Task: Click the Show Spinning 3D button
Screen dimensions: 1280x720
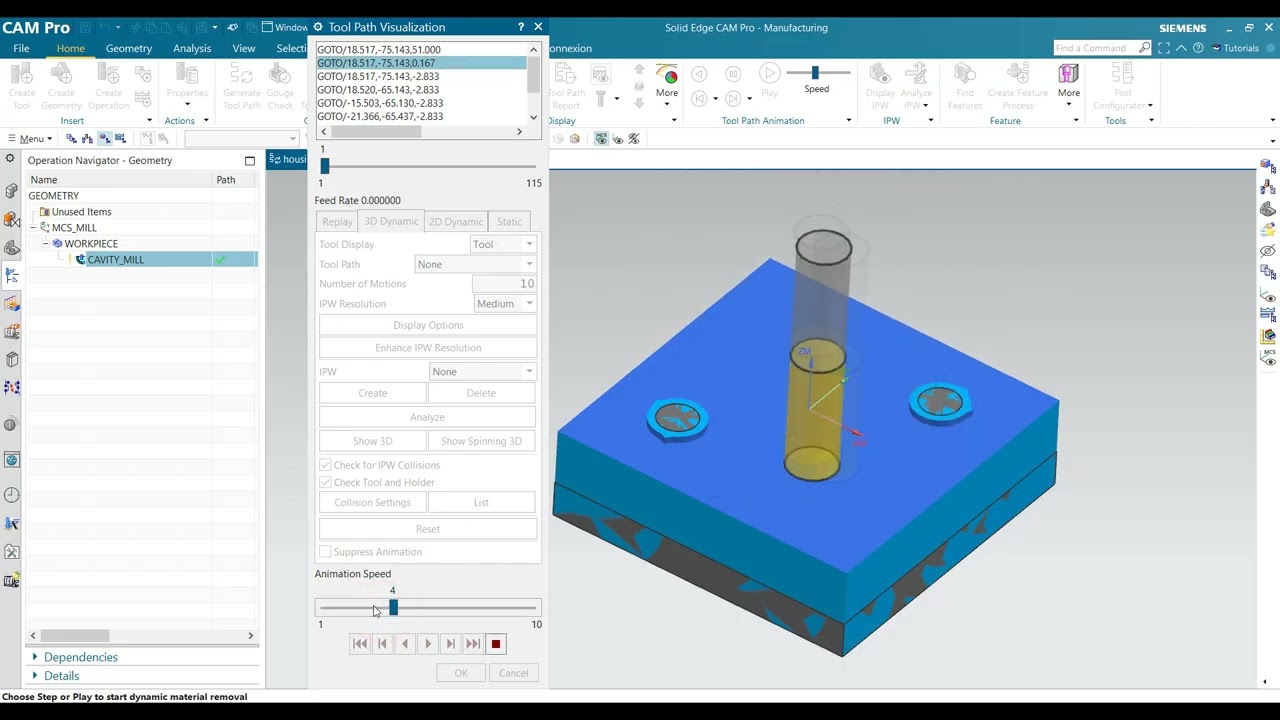Action: [481, 441]
